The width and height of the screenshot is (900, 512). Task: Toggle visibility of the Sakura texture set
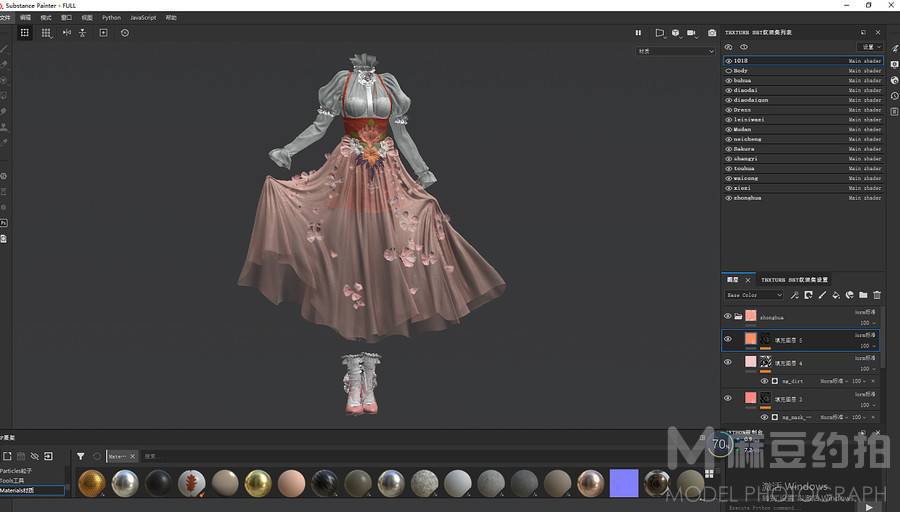pos(728,149)
